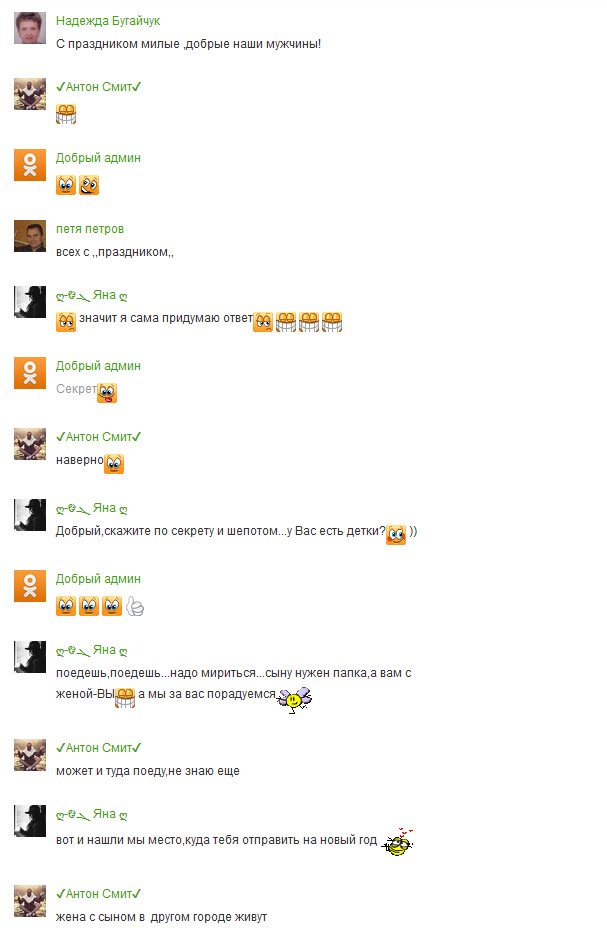Click the emoticon after 'наверно'
This screenshot has height=928, width=607.
click(x=114, y=464)
